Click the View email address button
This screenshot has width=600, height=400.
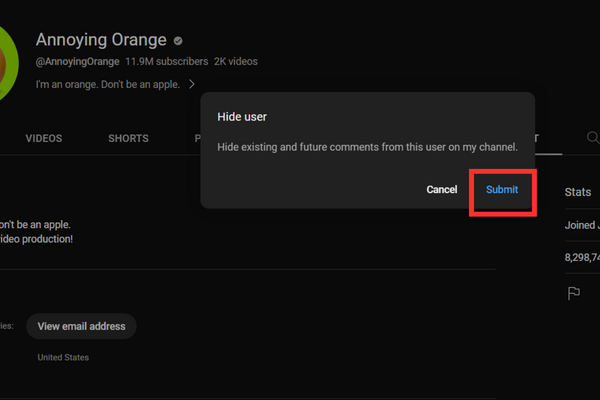tap(81, 326)
